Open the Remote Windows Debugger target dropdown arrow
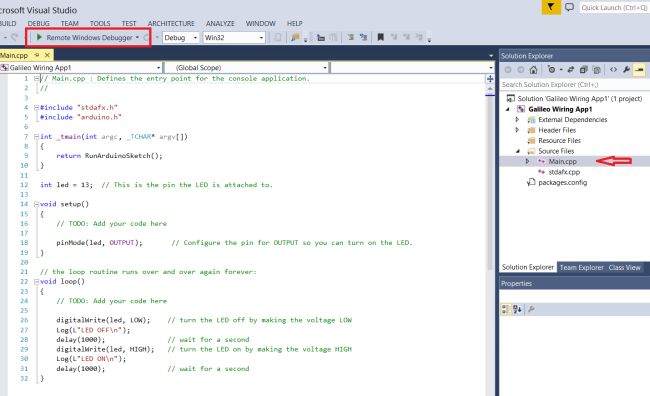650x396 pixels. (137, 37)
